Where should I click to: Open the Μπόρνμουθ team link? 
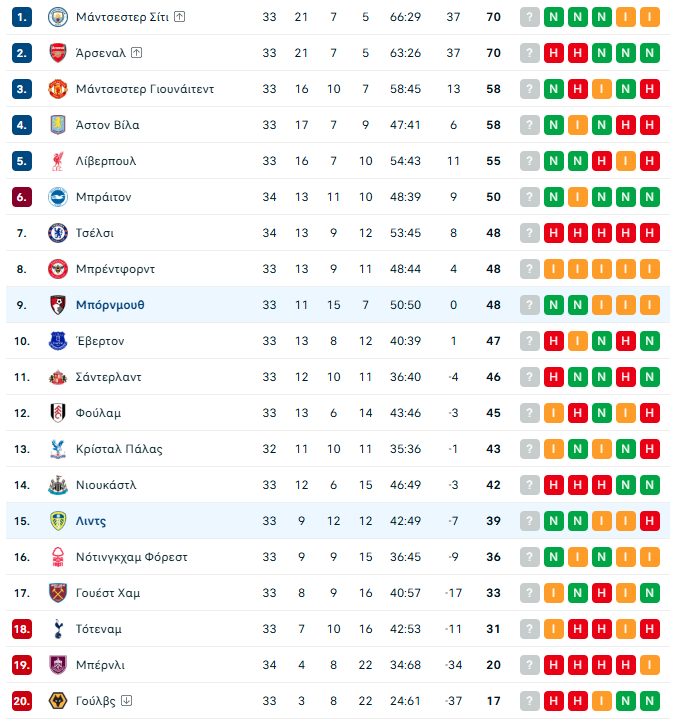[110, 305]
